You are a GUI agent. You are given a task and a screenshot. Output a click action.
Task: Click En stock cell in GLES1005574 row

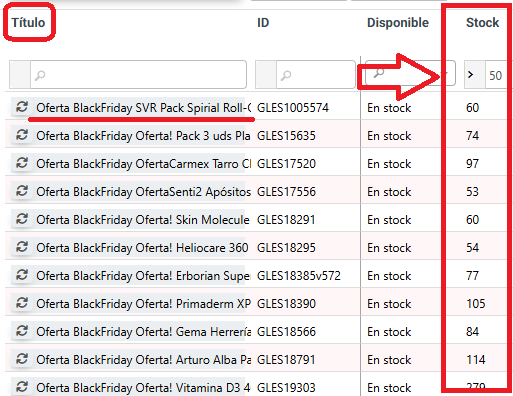click(x=389, y=108)
